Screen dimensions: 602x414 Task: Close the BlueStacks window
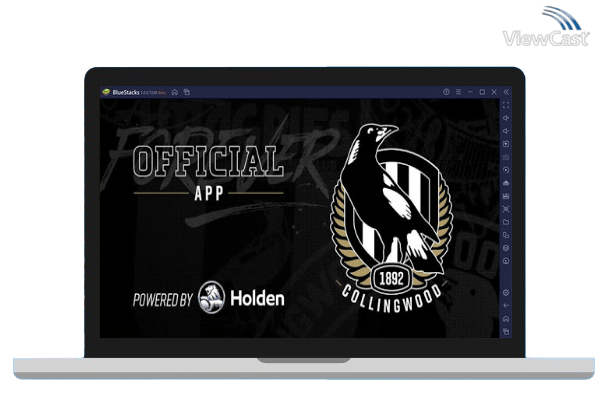(x=494, y=92)
